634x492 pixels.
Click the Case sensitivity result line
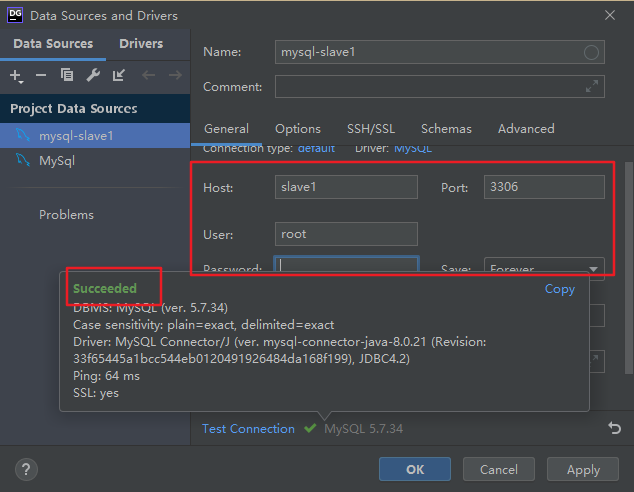point(203,325)
